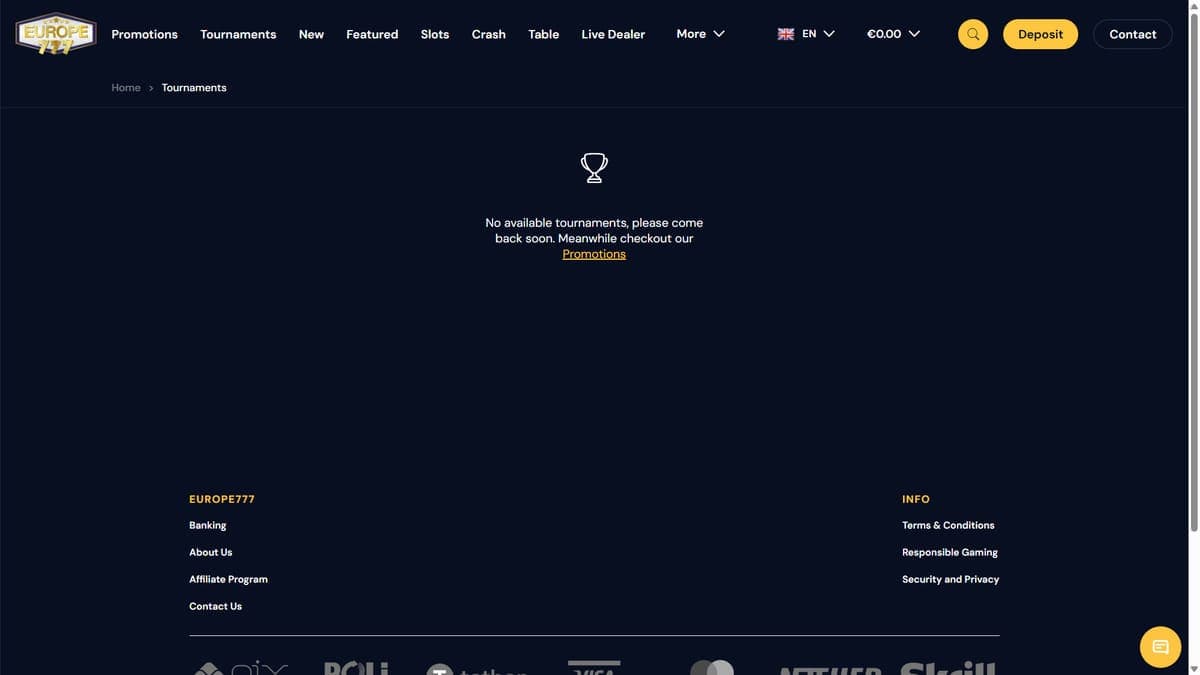1200x675 pixels.
Task: Open Terms & Conditions link
Action: [948, 525]
